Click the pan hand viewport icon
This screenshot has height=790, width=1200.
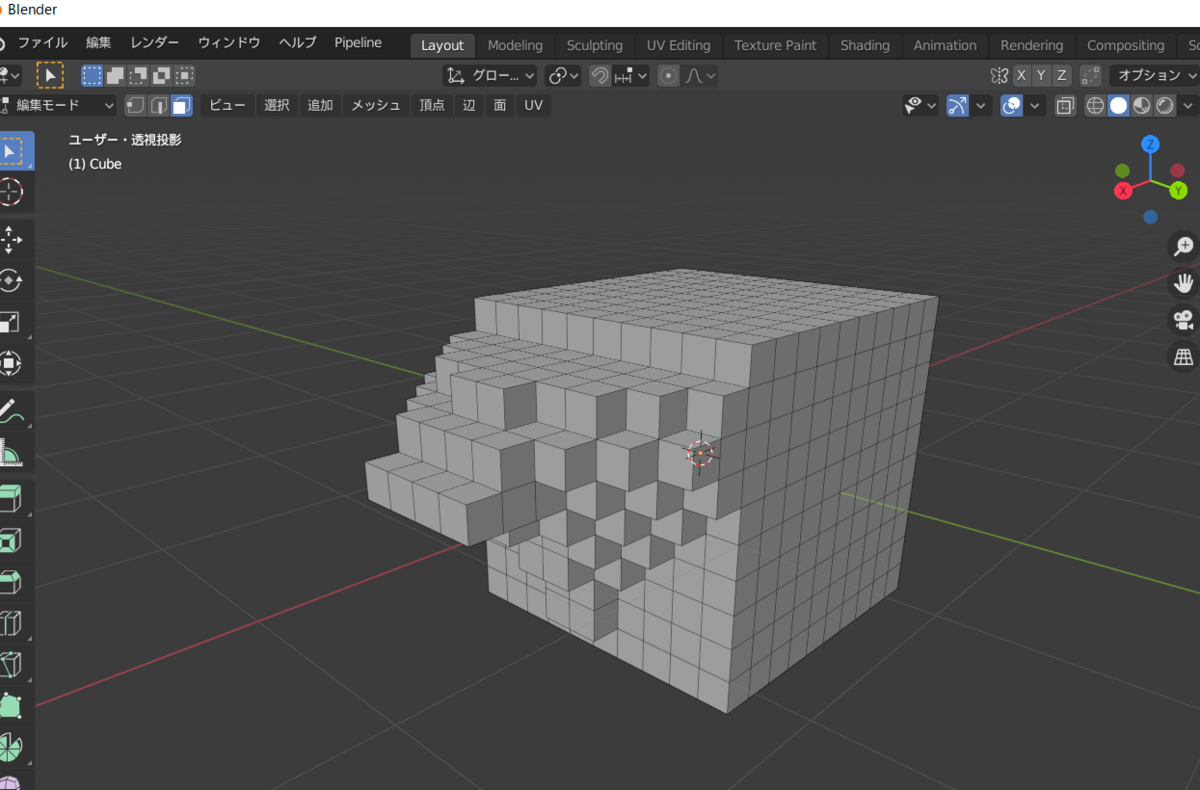pos(1184,283)
